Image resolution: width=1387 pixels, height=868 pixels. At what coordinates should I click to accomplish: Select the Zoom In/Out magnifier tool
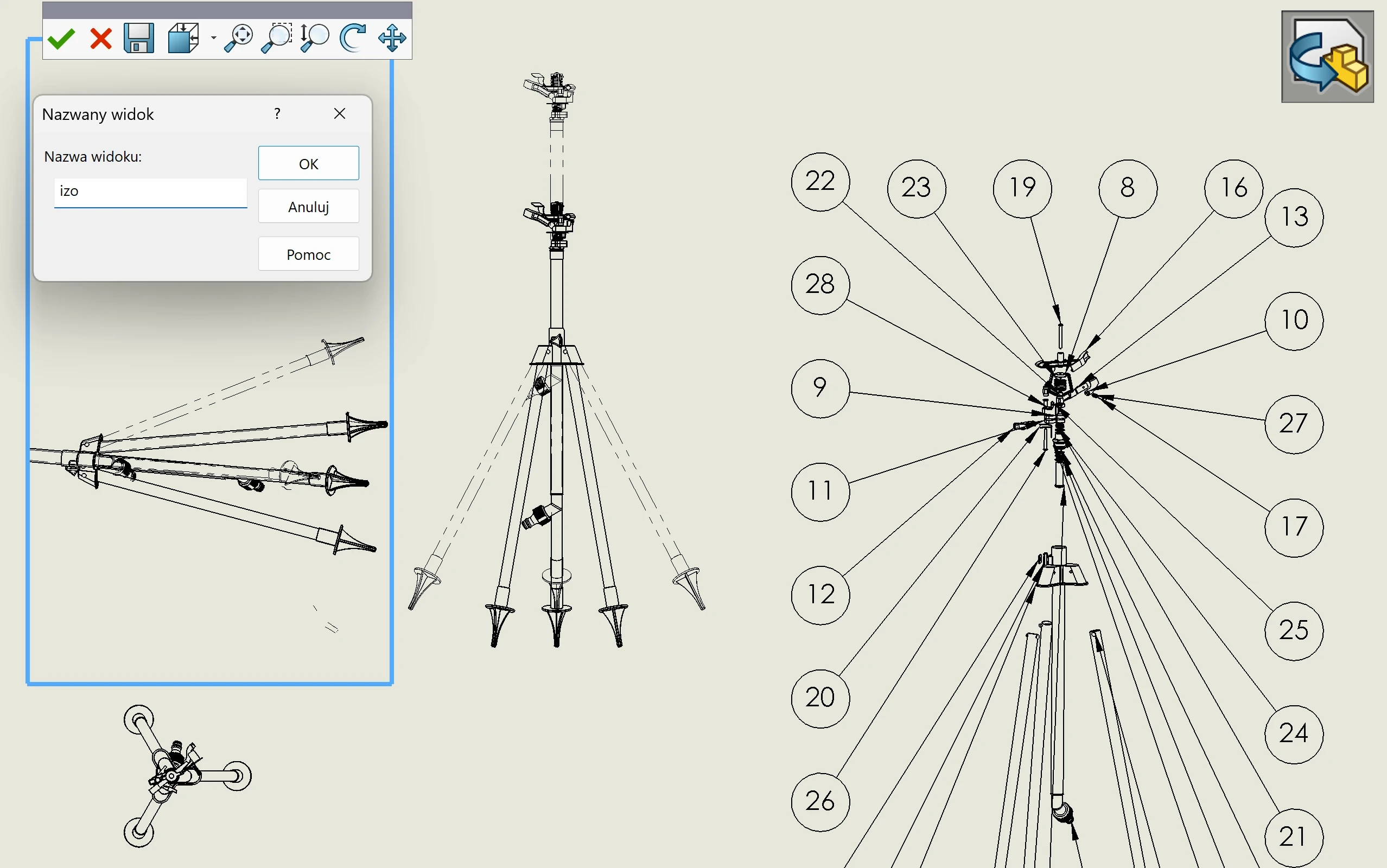point(315,39)
